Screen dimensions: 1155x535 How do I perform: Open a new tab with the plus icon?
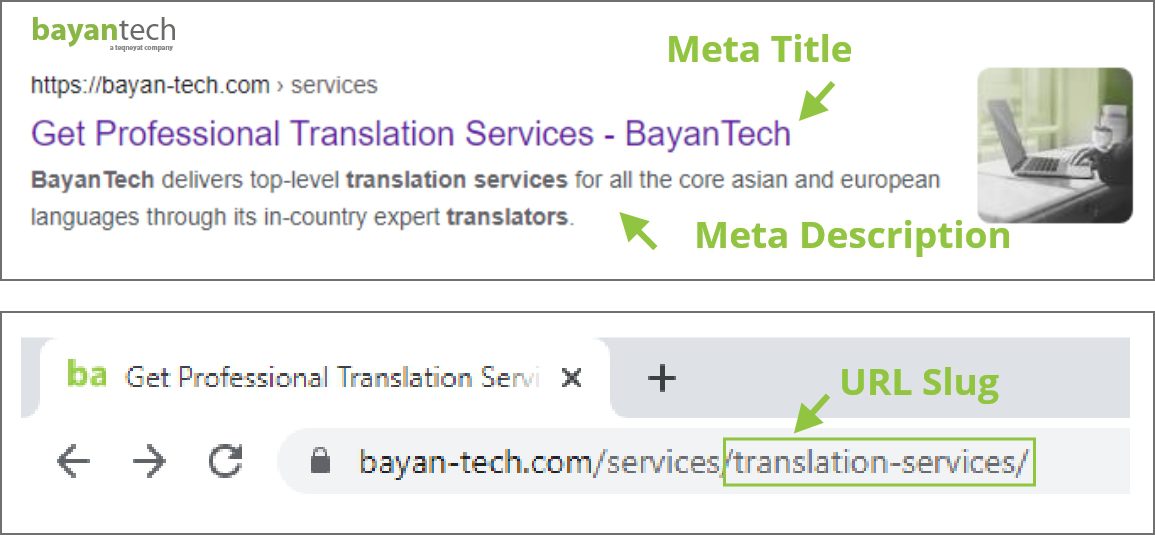(x=661, y=379)
